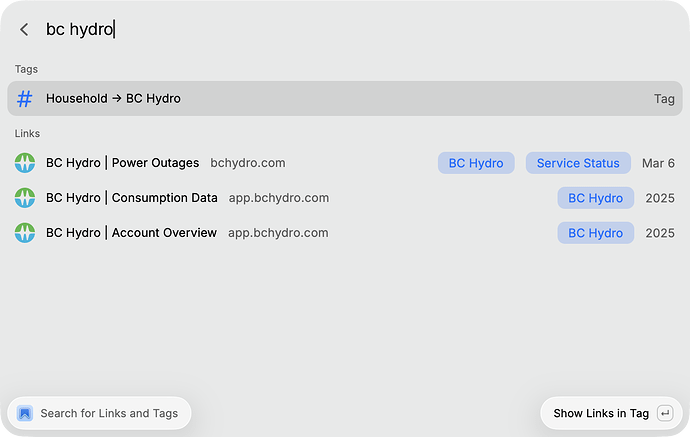The width and height of the screenshot is (690, 437).
Task: Click the BC Hydro tag on Consumption Data row
Action: [595, 198]
